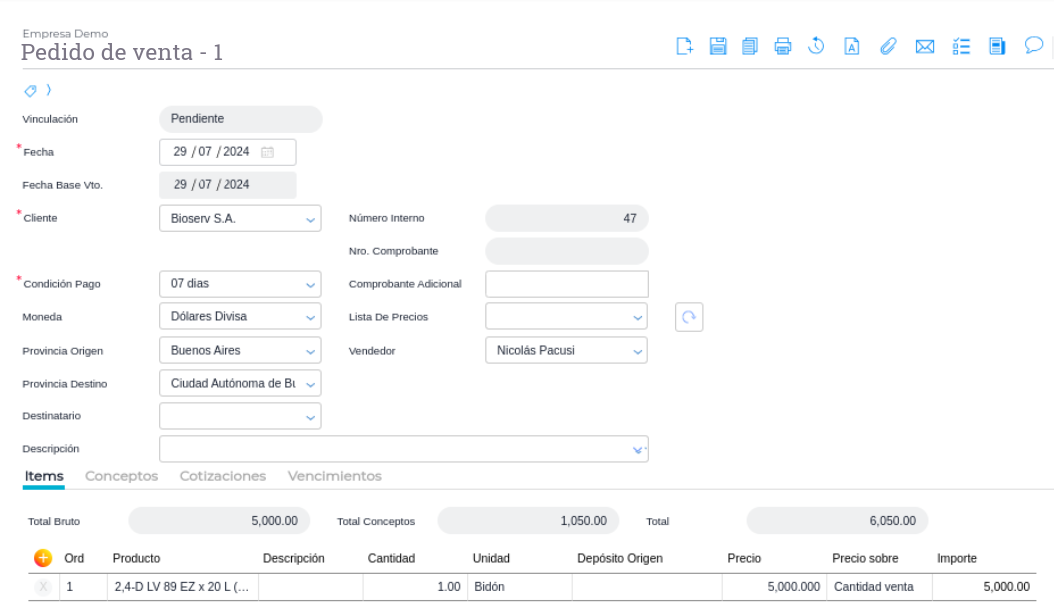Screen dimensions: 1054x606
Task: Save the order with the floppy disk icon
Action: pyautogui.click(x=718, y=46)
